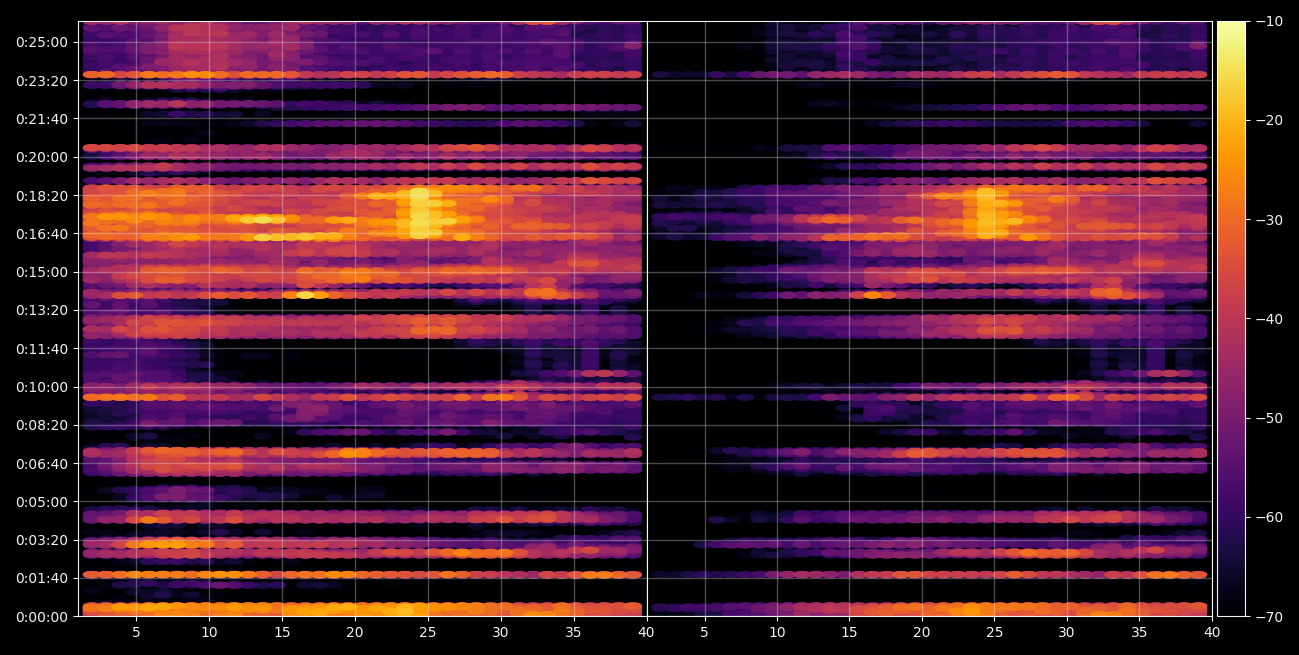Click the 0:21:40 time axis label
Screen dimensions: 1299x655
[42, 118]
